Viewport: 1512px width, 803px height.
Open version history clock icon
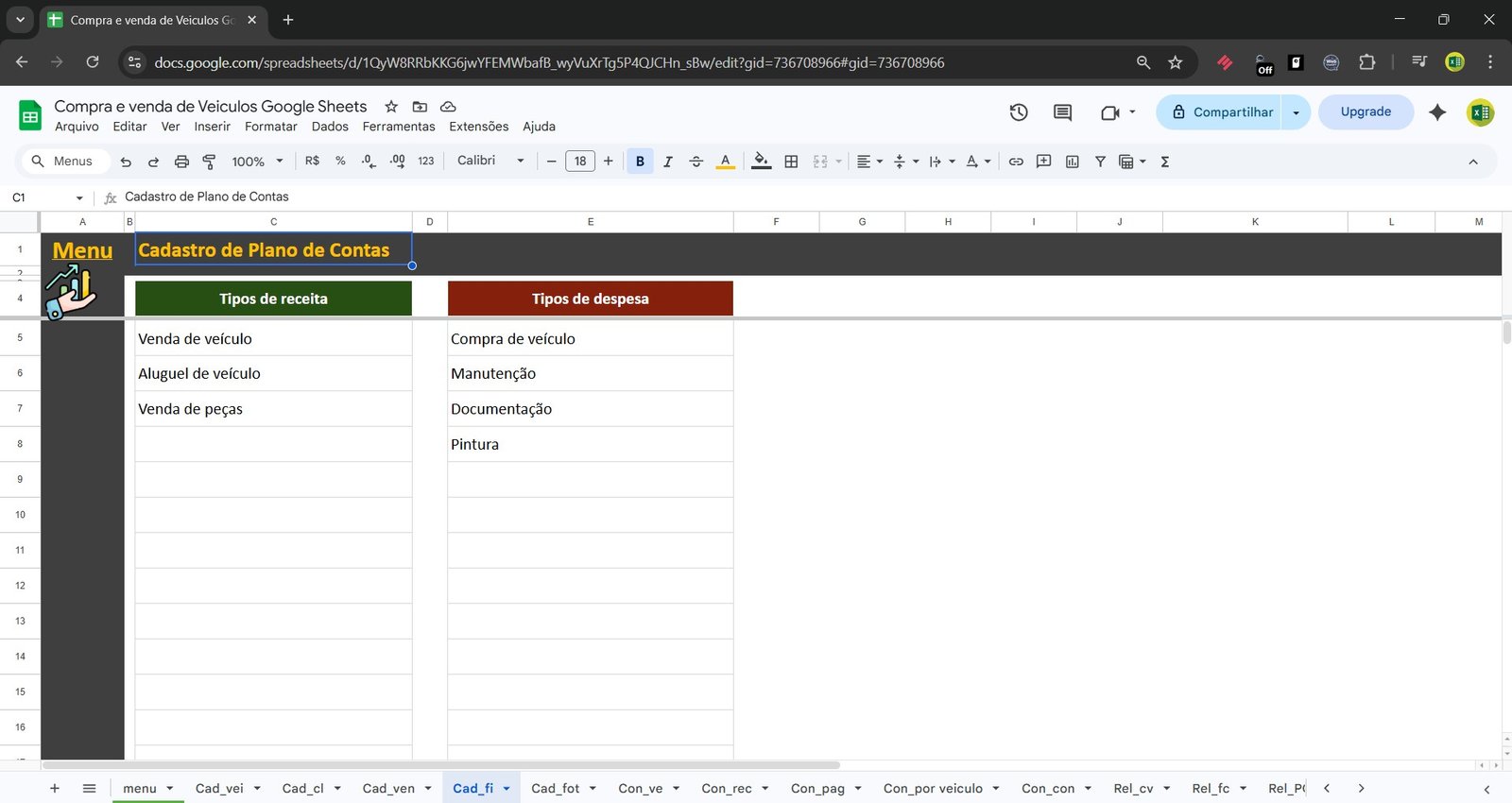pos(1018,112)
